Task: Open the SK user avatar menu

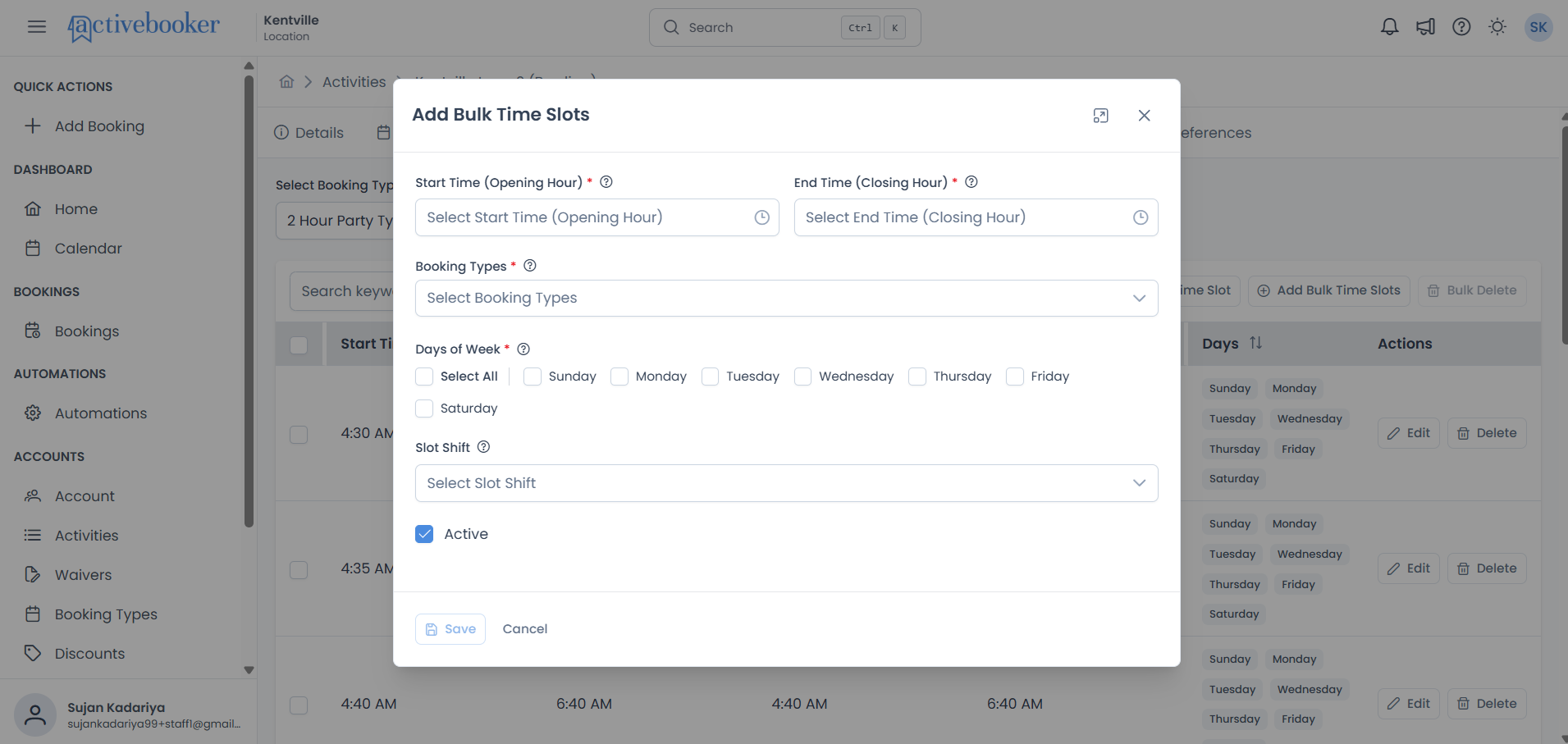Action: click(x=1538, y=27)
